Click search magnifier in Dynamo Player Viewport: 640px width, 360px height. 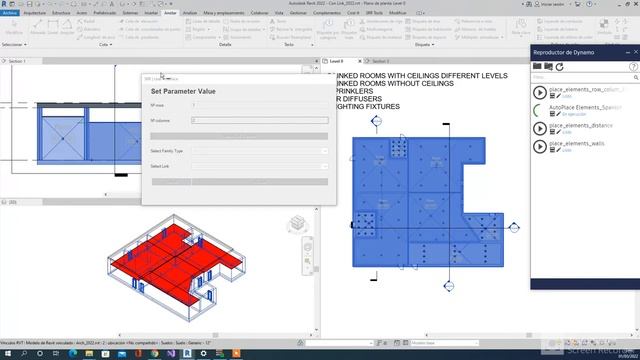[636, 77]
